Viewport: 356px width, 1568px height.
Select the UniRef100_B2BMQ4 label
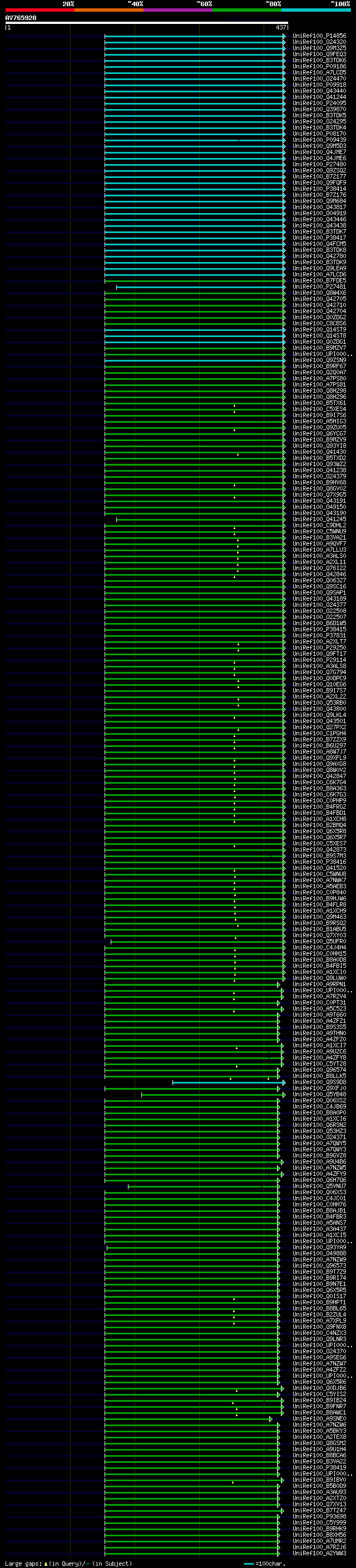(x=319, y=825)
